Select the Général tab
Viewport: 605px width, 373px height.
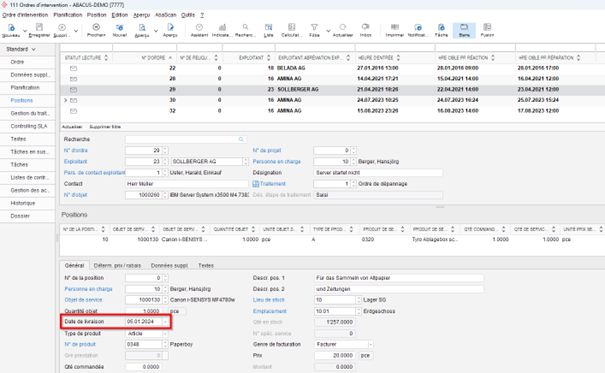coord(74,266)
